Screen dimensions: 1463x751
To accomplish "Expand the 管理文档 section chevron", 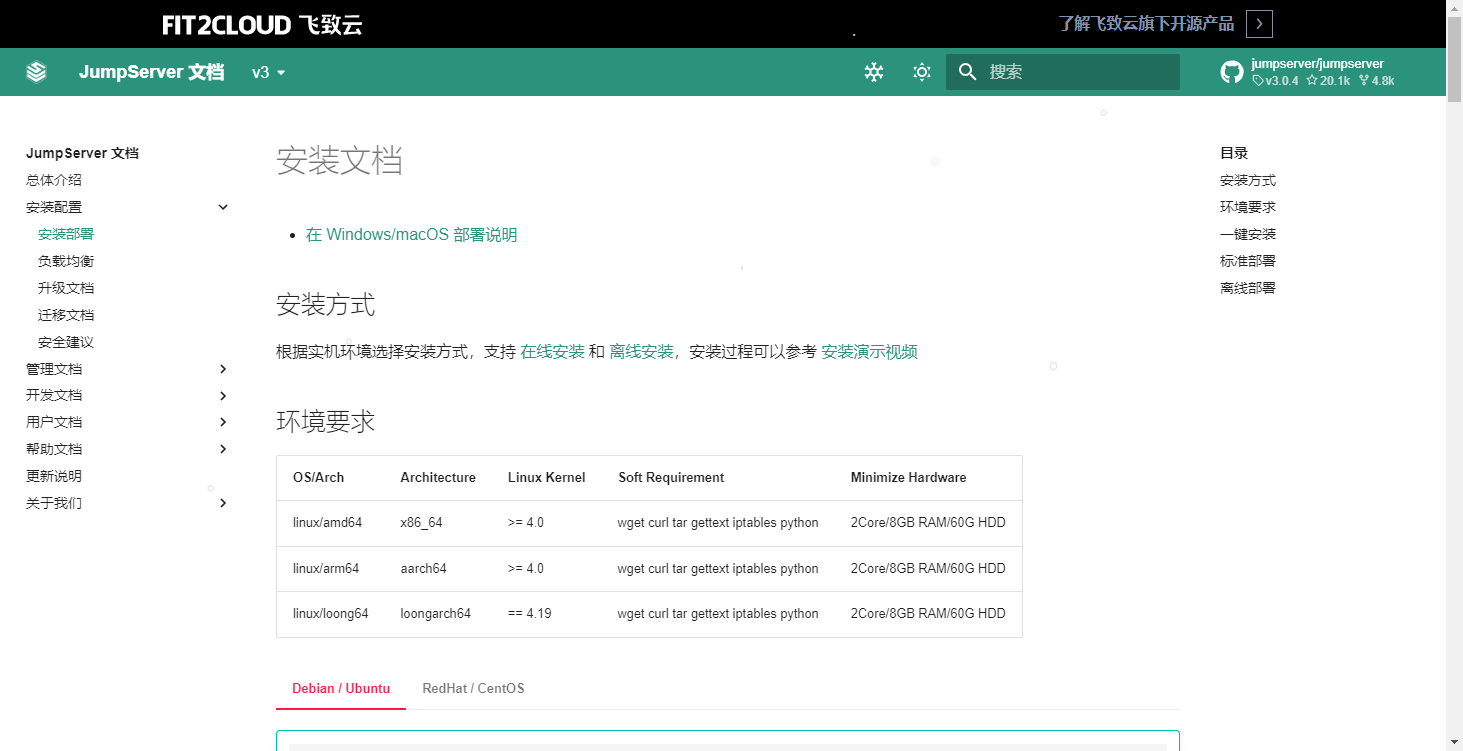I will tap(223, 369).
